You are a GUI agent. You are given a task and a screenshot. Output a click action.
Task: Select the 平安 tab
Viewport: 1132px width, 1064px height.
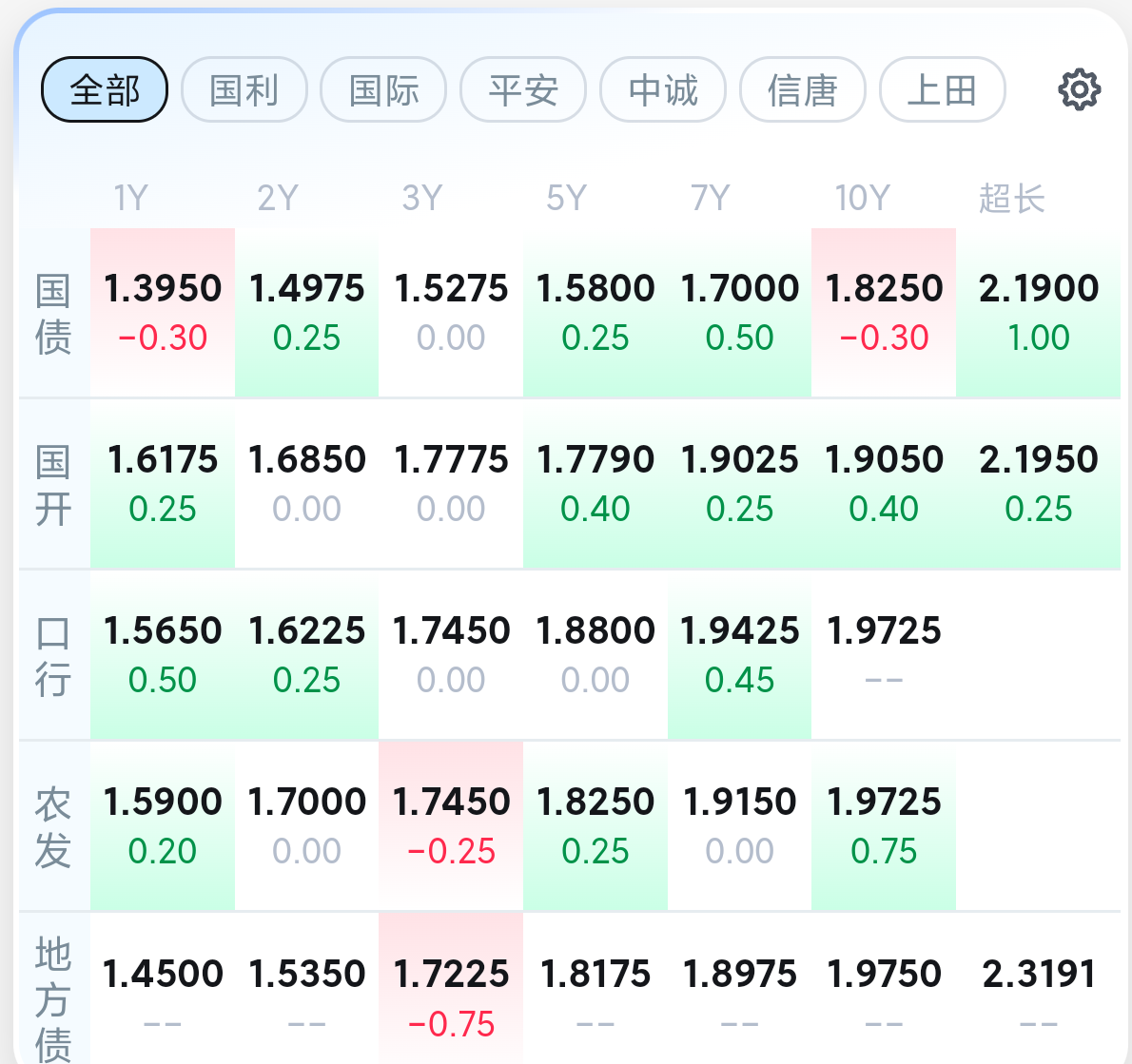pos(523,90)
